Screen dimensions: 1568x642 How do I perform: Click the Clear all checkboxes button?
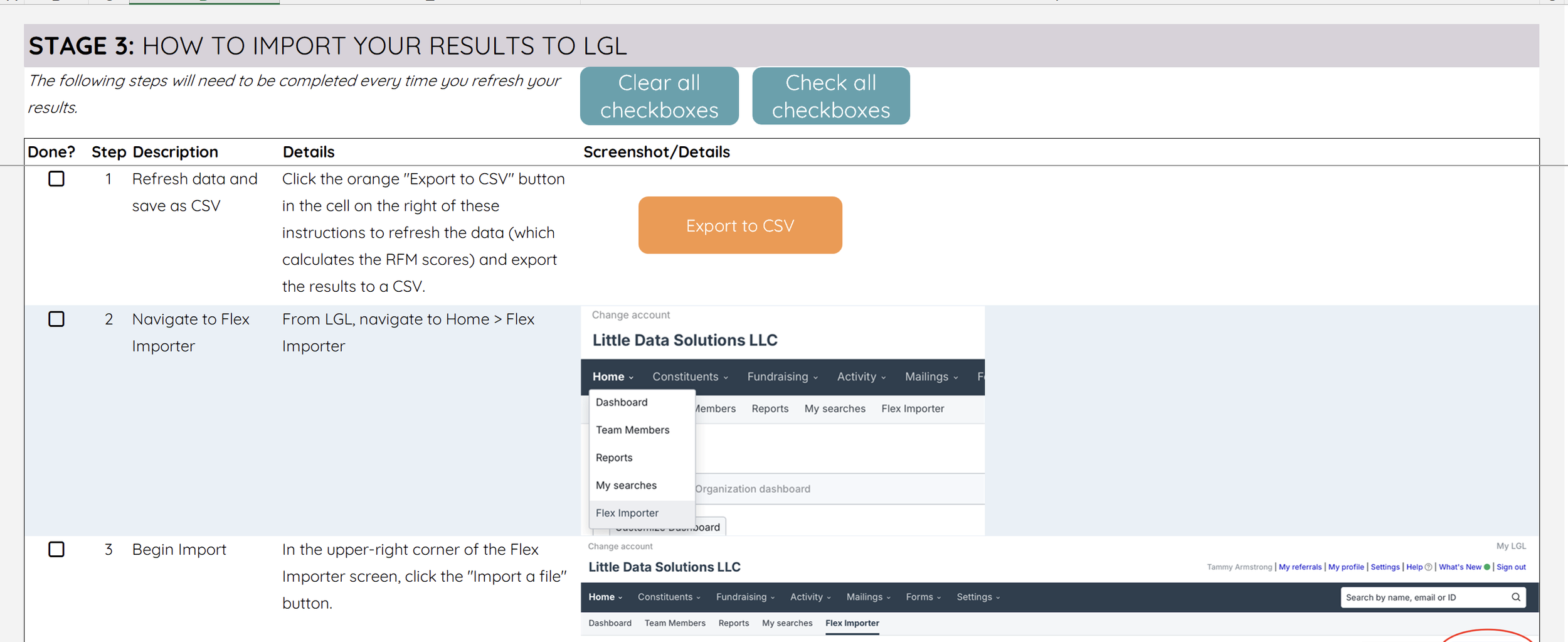point(659,96)
